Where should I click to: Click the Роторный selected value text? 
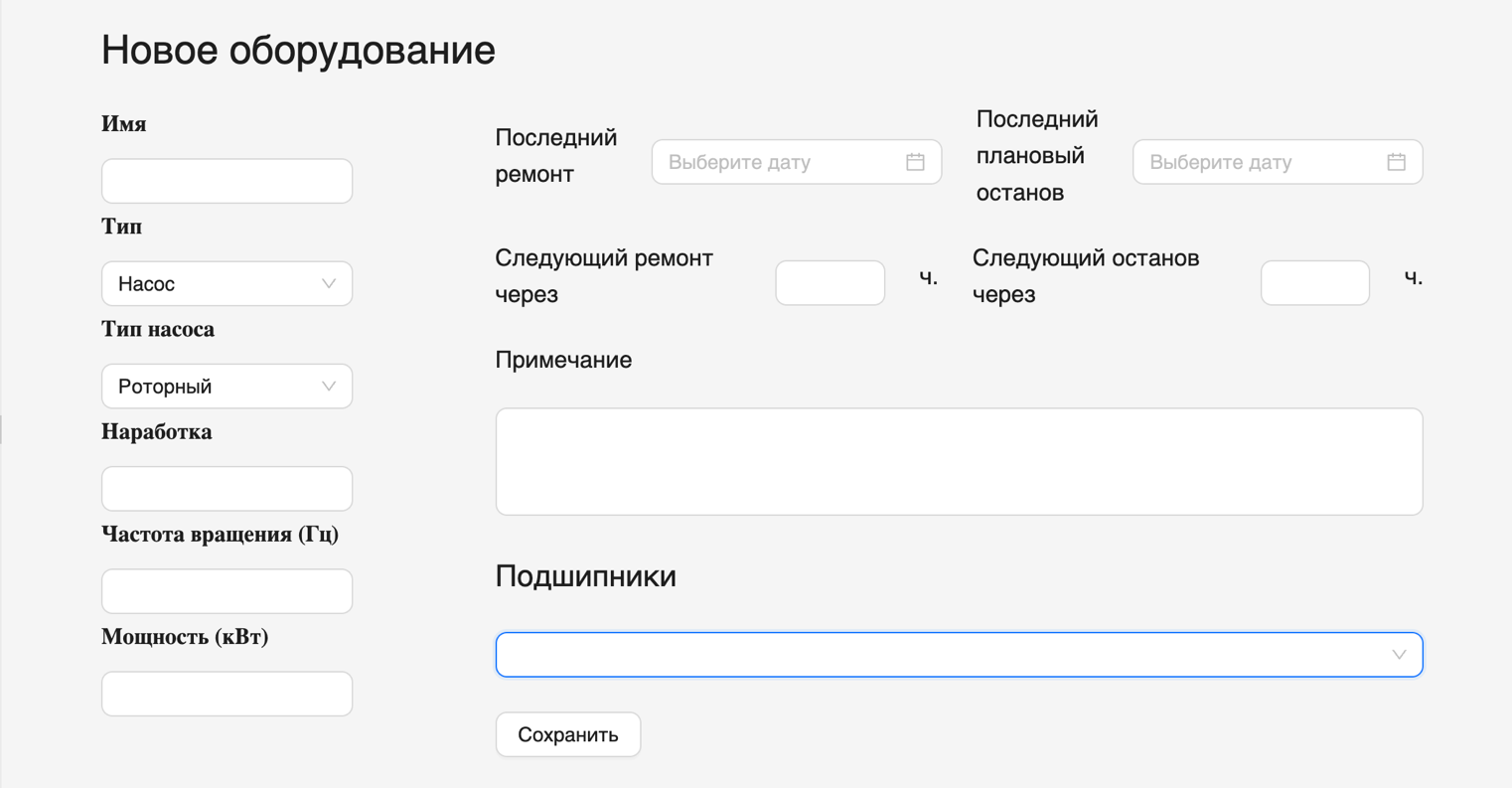pyautogui.click(x=164, y=386)
